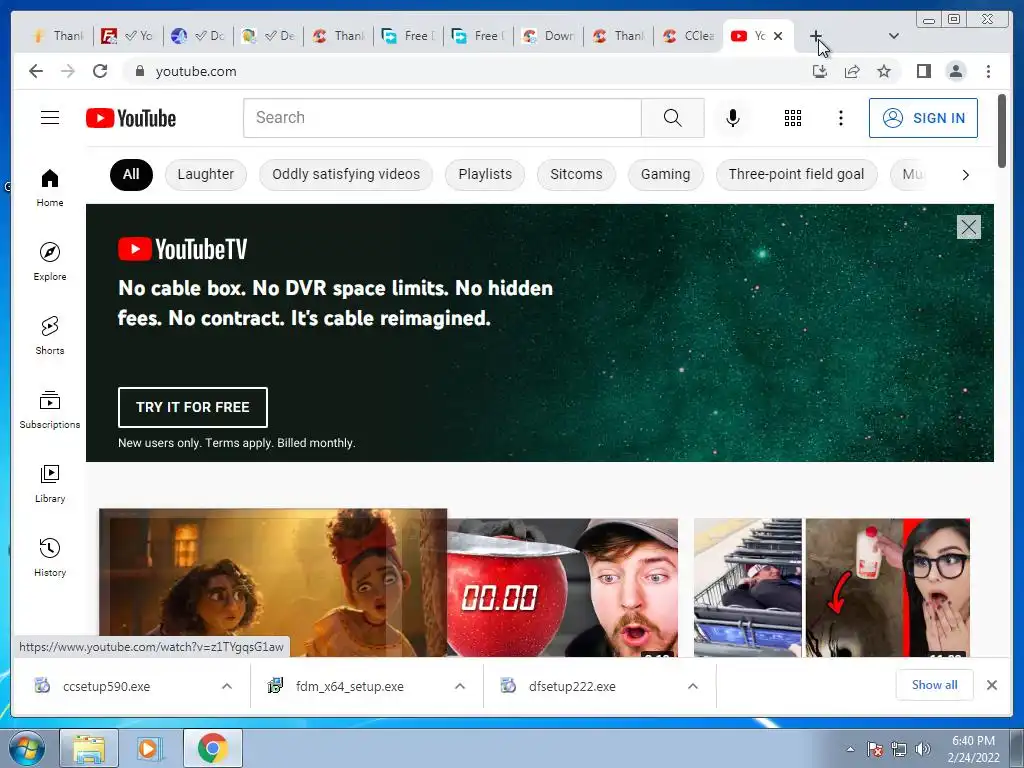Select the Sitcoms filter chip
This screenshot has height=768, width=1024.
(576, 174)
